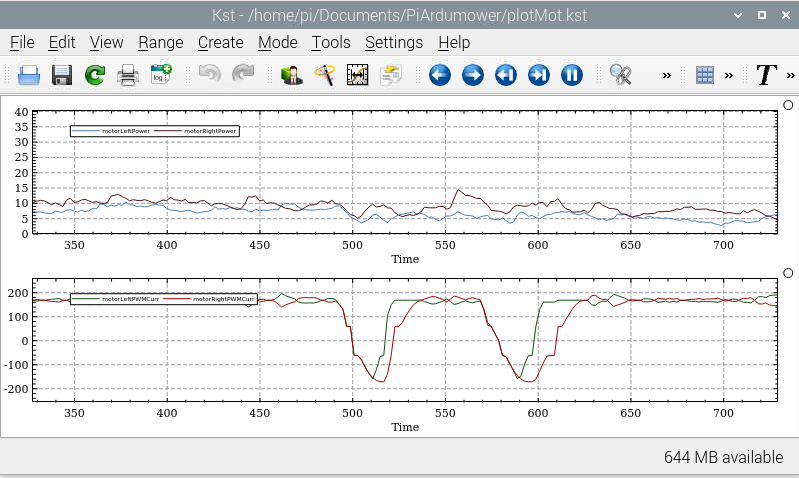Toggle the bottom plot's tied-zoom circle

pyautogui.click(x=788, y=273)
